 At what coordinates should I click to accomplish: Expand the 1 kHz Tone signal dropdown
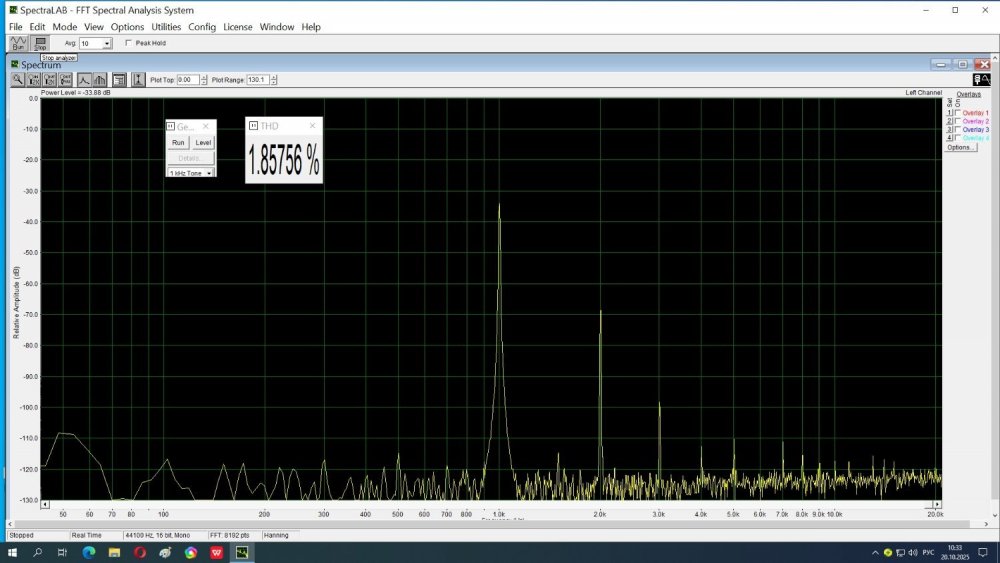point(209,173)
